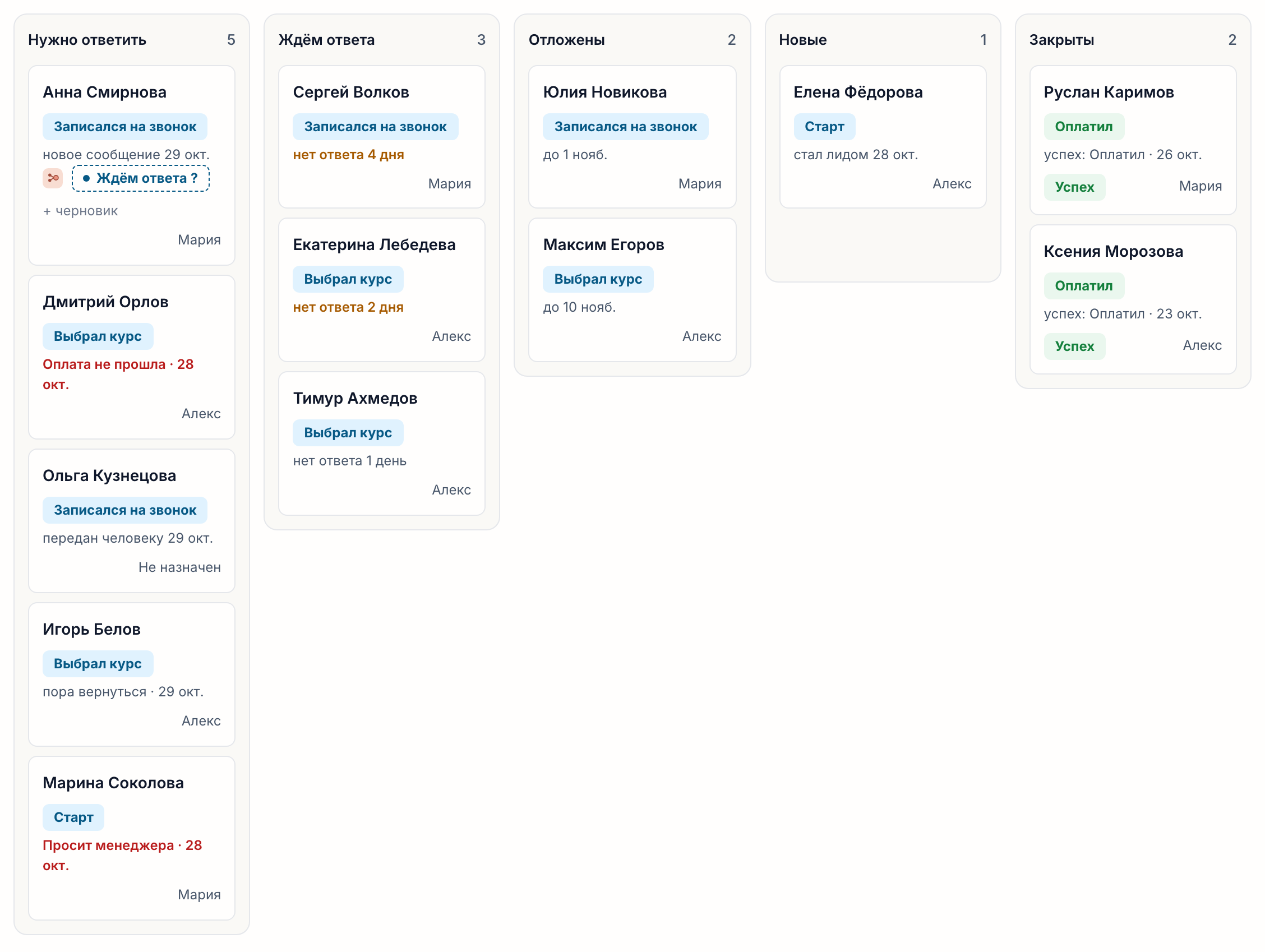The image size is (1265, 952).
Task: Click the merge icon on Анна Смирнова card
Action: [53, 178]
